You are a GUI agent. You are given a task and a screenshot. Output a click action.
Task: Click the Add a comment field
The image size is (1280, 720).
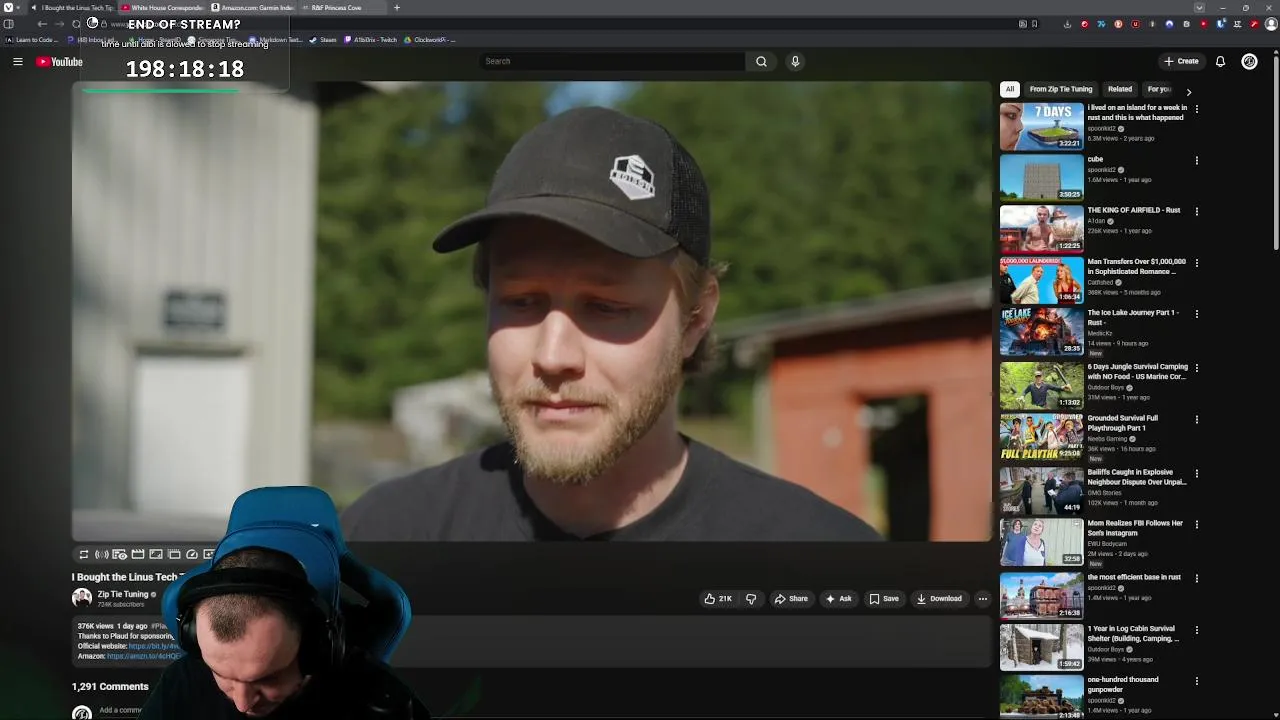click(120, 710)
